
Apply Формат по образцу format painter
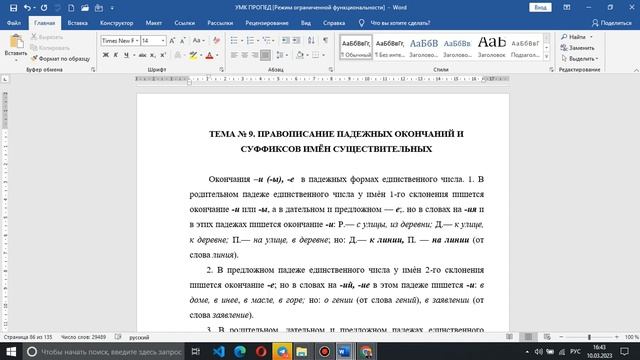61,59
